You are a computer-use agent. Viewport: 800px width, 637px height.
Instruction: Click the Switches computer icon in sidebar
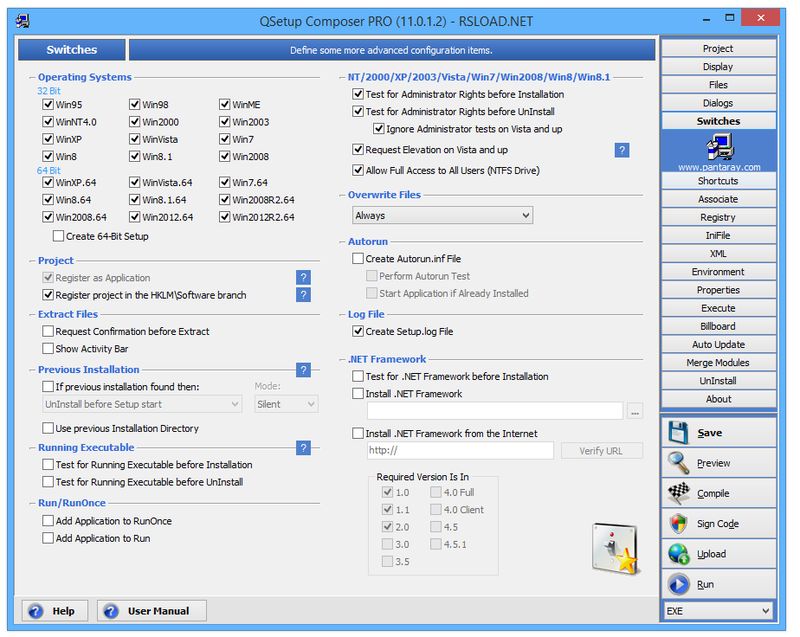point(719,147)
